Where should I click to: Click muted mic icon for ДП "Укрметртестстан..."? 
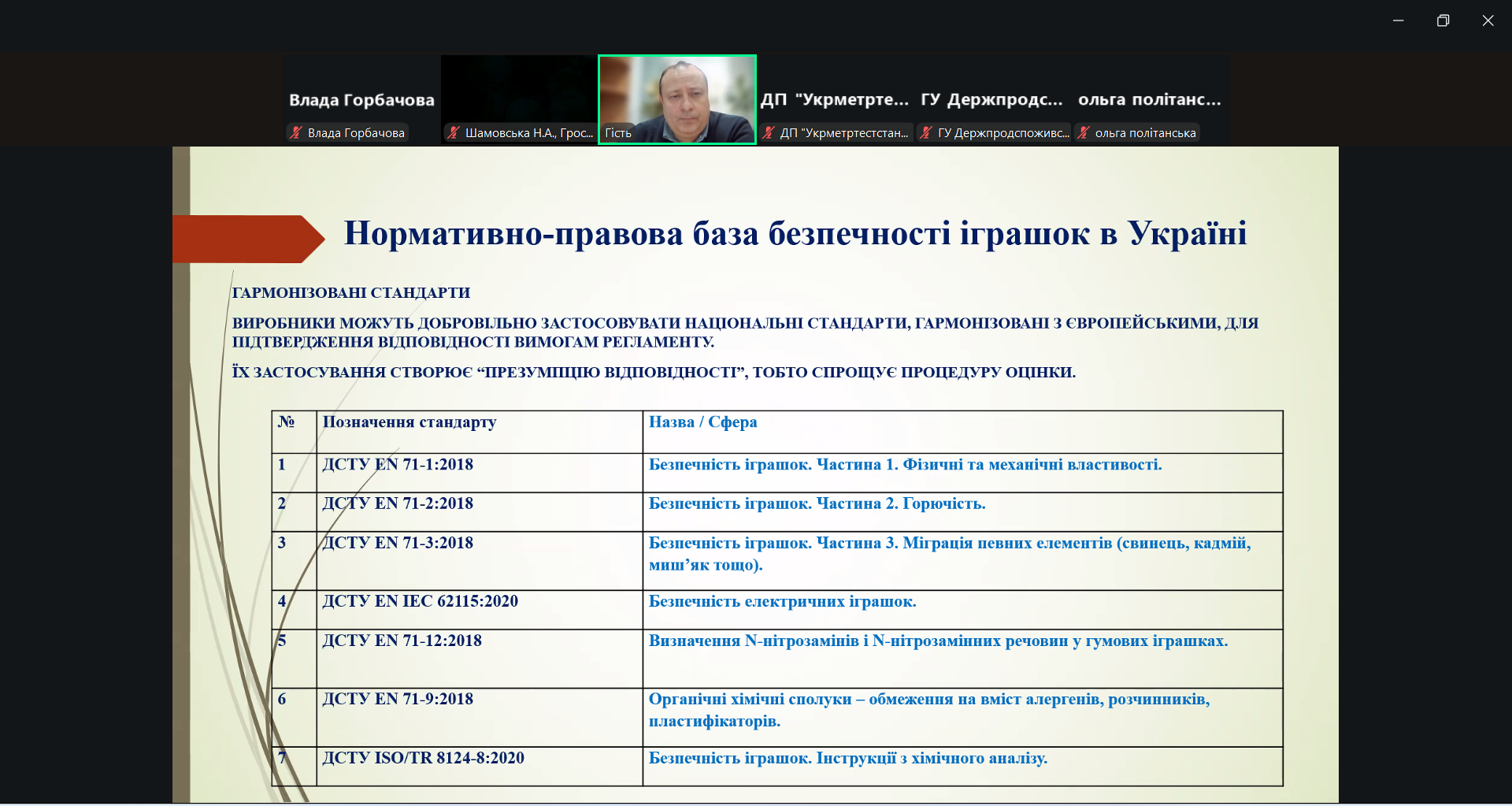(x=769, y=133)
